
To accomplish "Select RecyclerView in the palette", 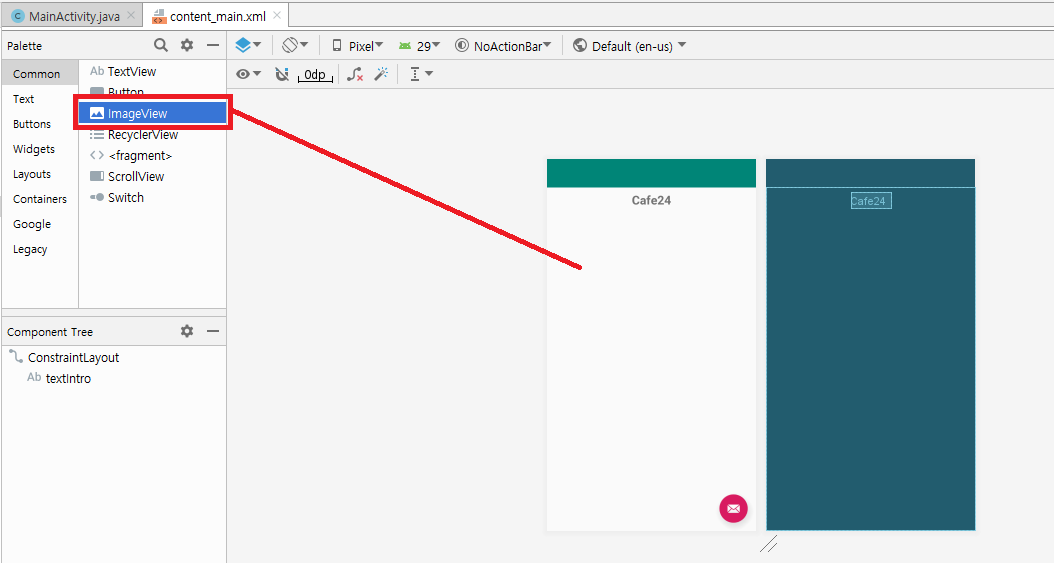I will coord(152,134).
